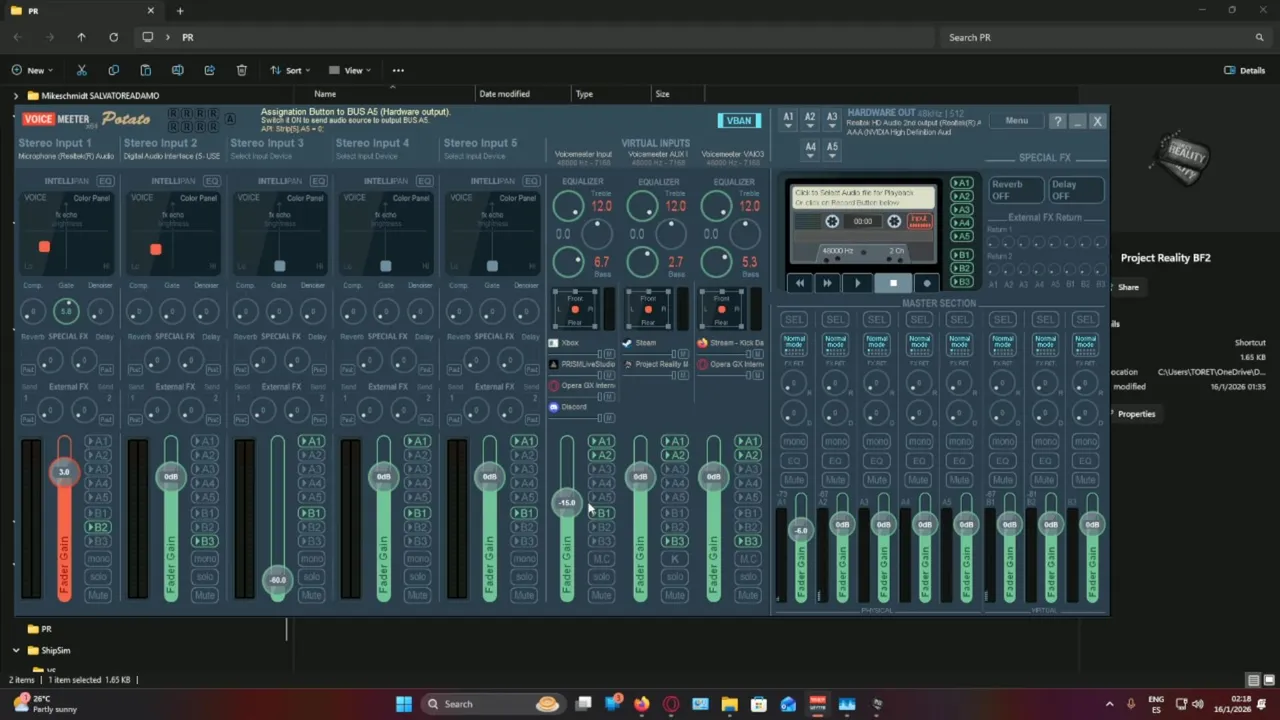Open the Voicemeeter help question-mark icon
This screenshot has height=720, width=1280.
pos(1058,121)
